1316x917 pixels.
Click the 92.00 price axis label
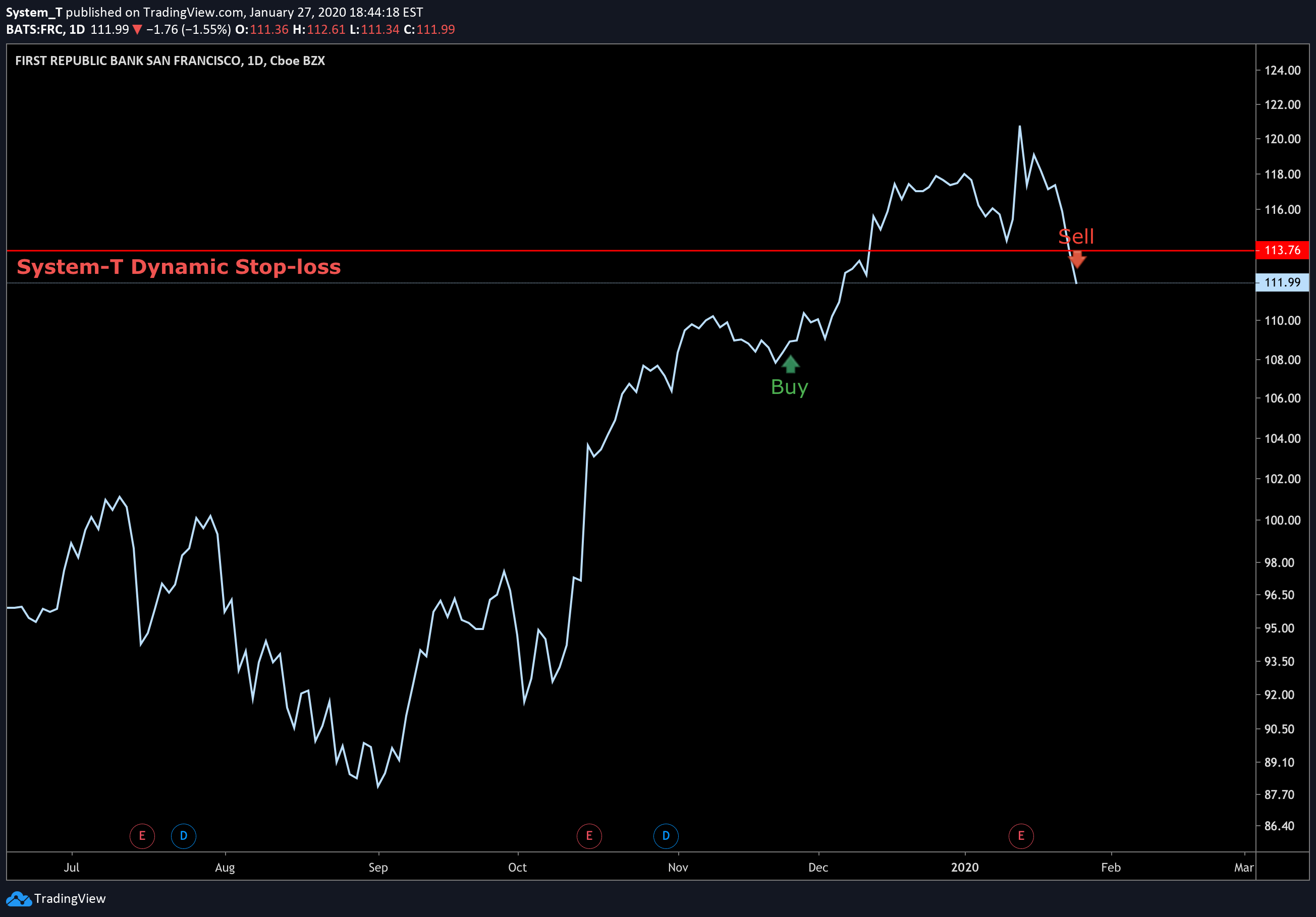[1279, 695]
